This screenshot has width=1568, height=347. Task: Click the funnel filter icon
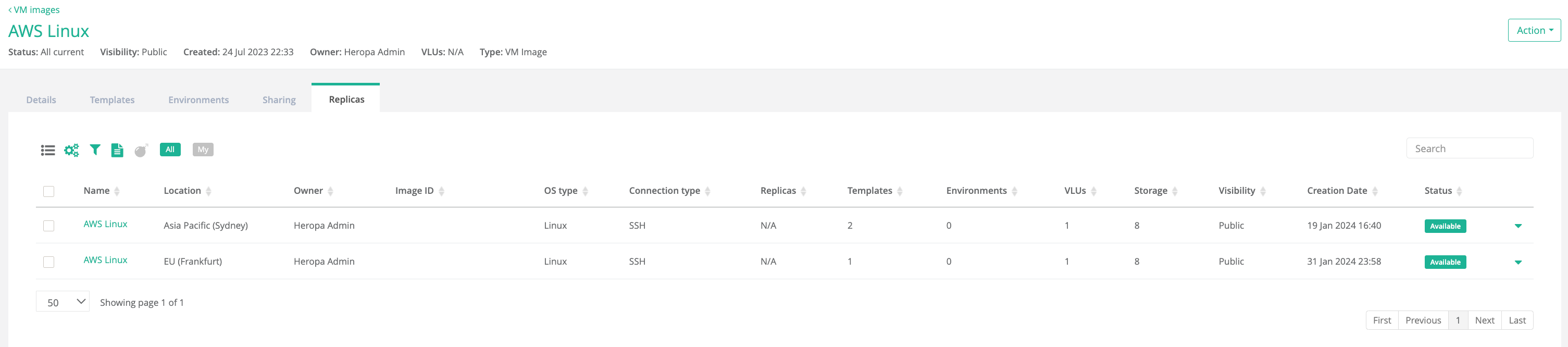[x=95, y=150]
